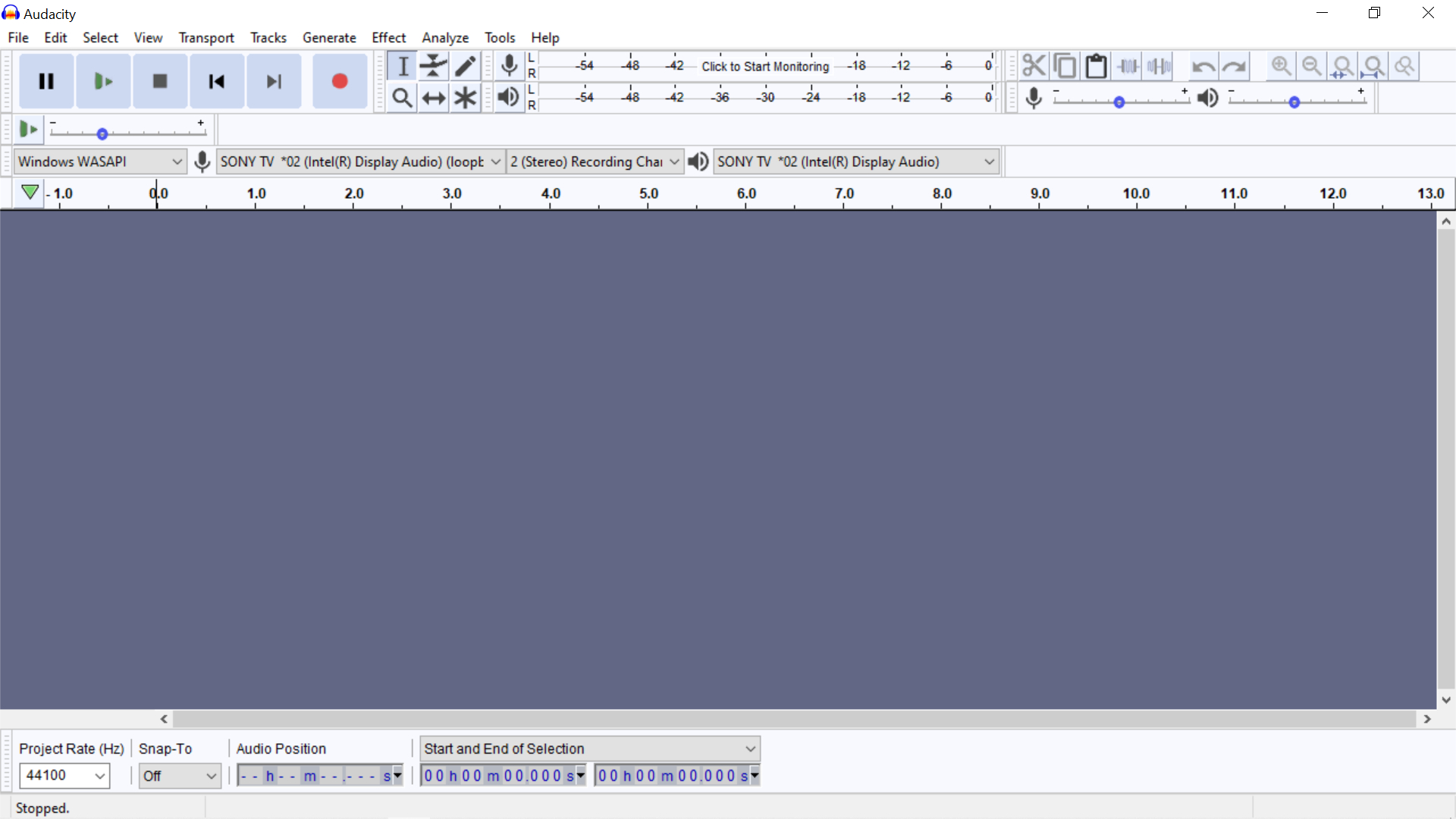Screen dimensions: 1456x819
Task: Click the timeline ruler at 5.0 seconds
Action: tap(648, 194)
